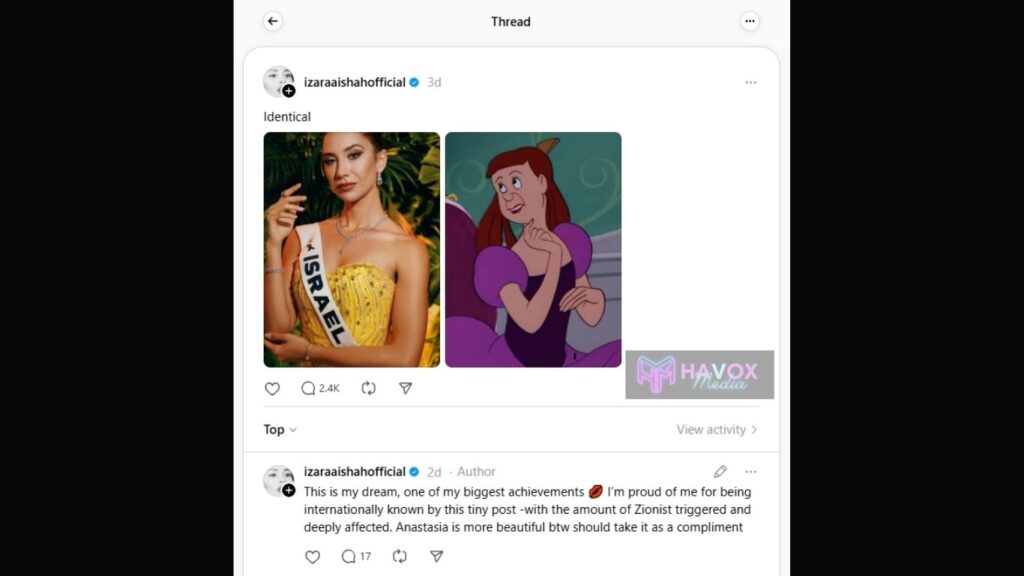
Task: Click the edit pencil icon on reply
Action: [x=720, y=471]
